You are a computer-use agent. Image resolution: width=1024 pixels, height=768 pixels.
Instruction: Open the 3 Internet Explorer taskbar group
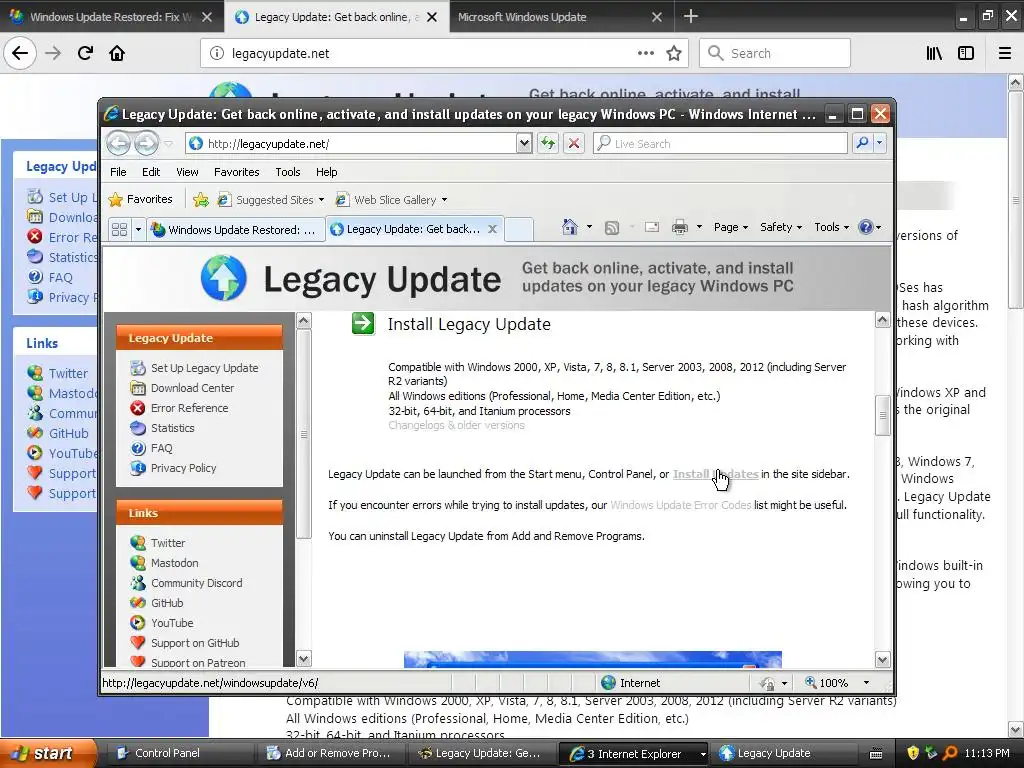tap(635, 754)
